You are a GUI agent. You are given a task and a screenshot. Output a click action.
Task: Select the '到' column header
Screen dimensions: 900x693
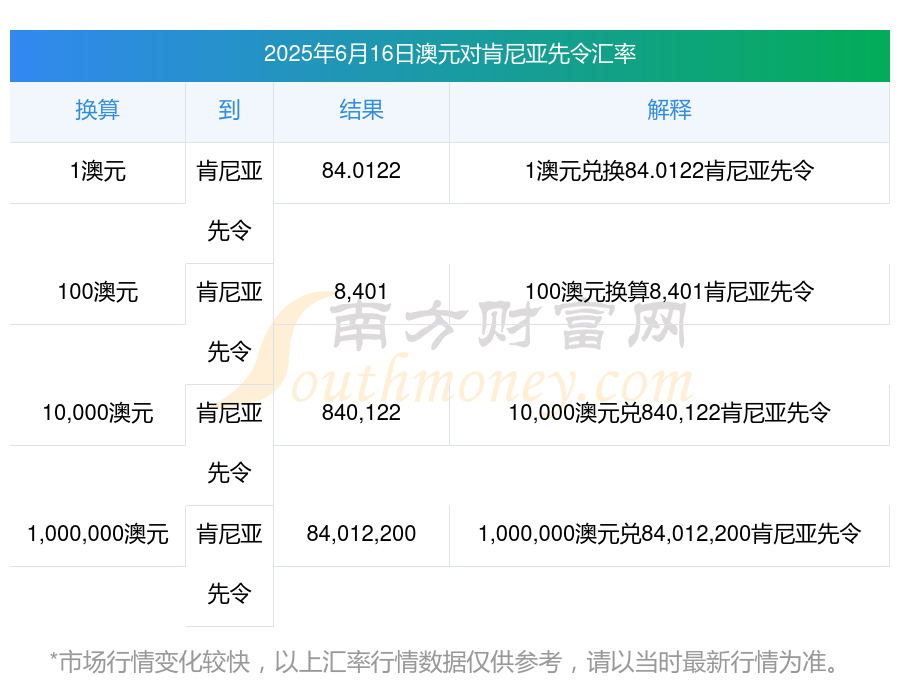[x=229, y=110]
